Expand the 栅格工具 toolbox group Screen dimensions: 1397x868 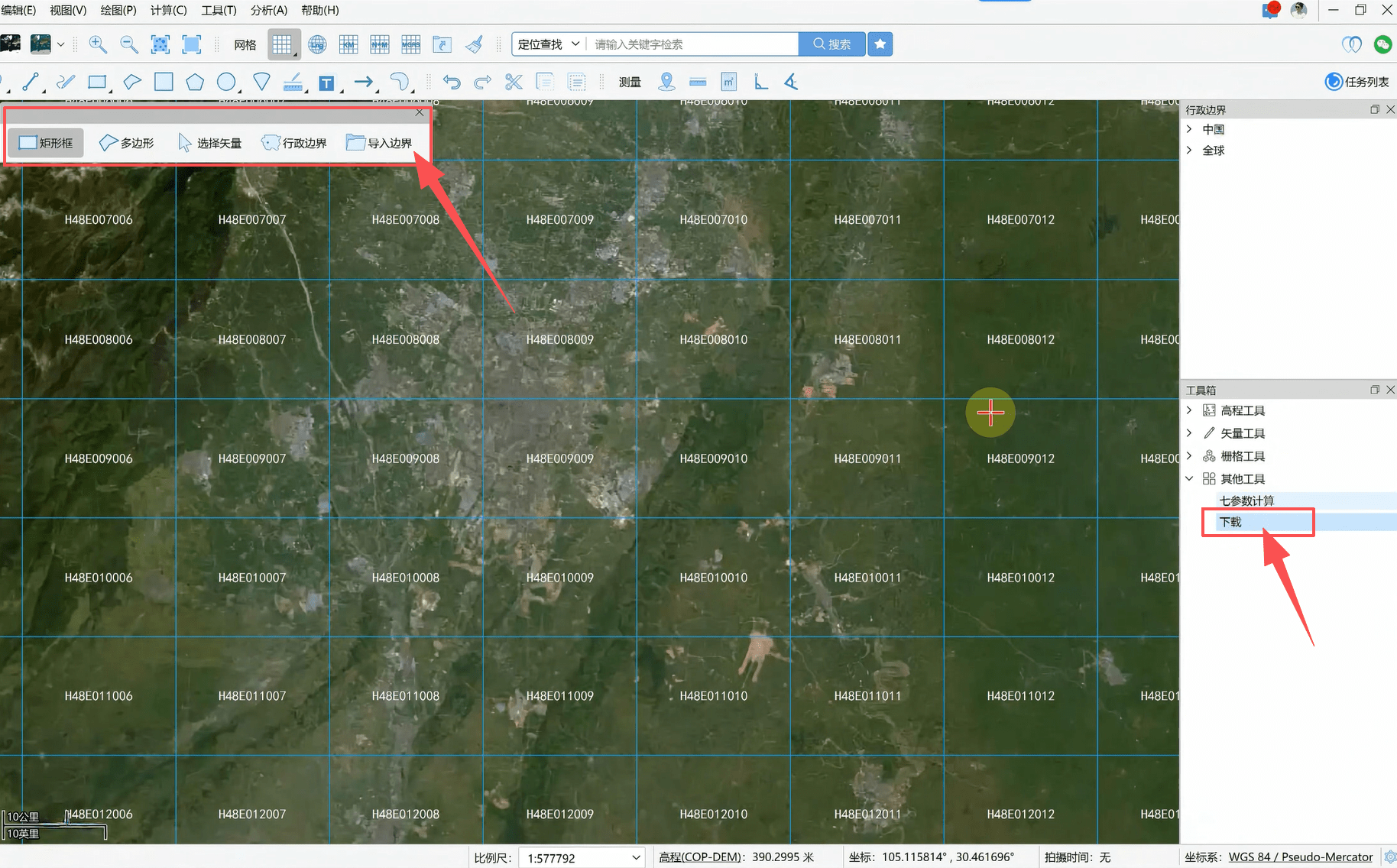[x=1189, y=456]
